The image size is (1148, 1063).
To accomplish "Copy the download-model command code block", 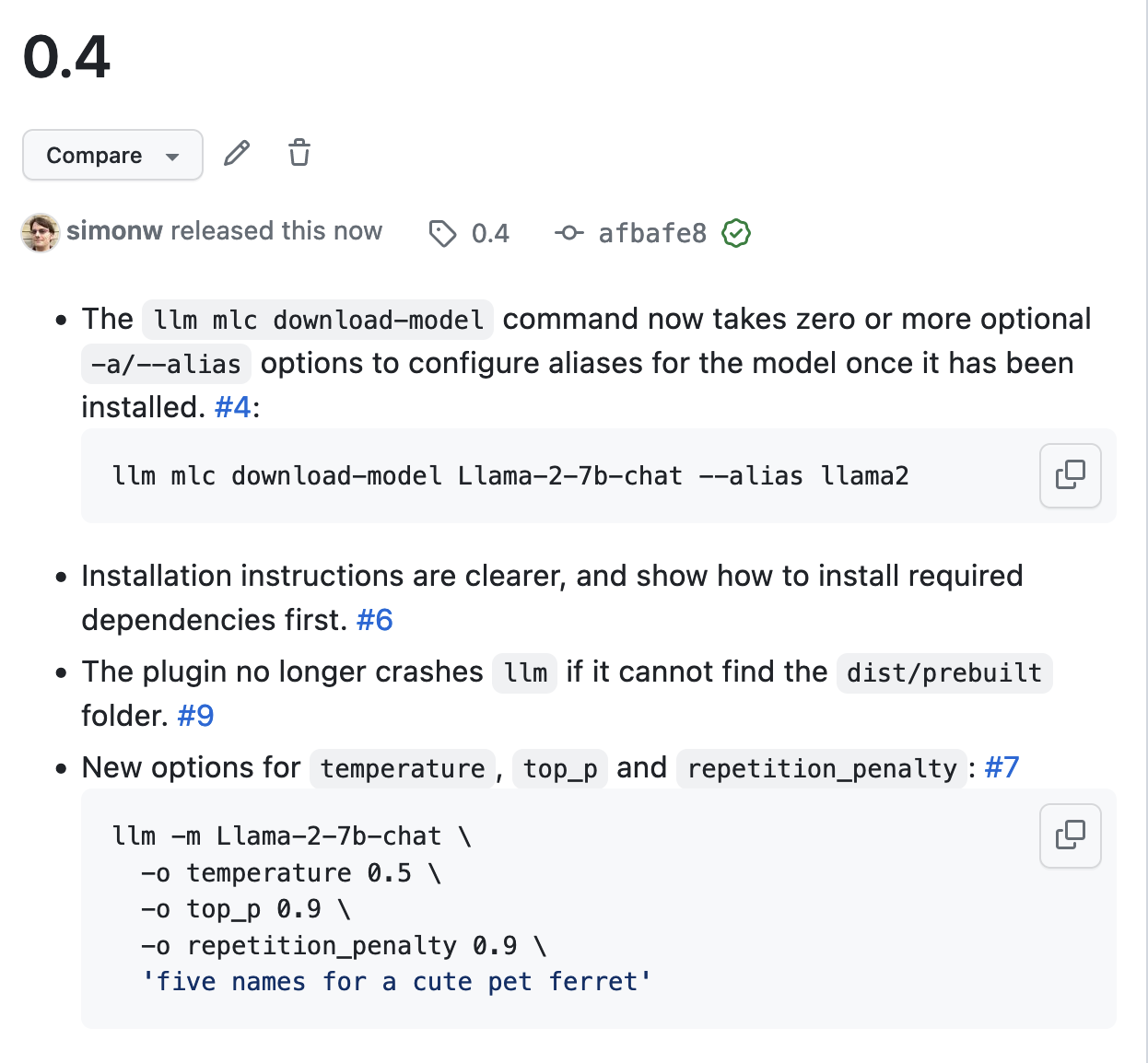I will point(1070,475).
